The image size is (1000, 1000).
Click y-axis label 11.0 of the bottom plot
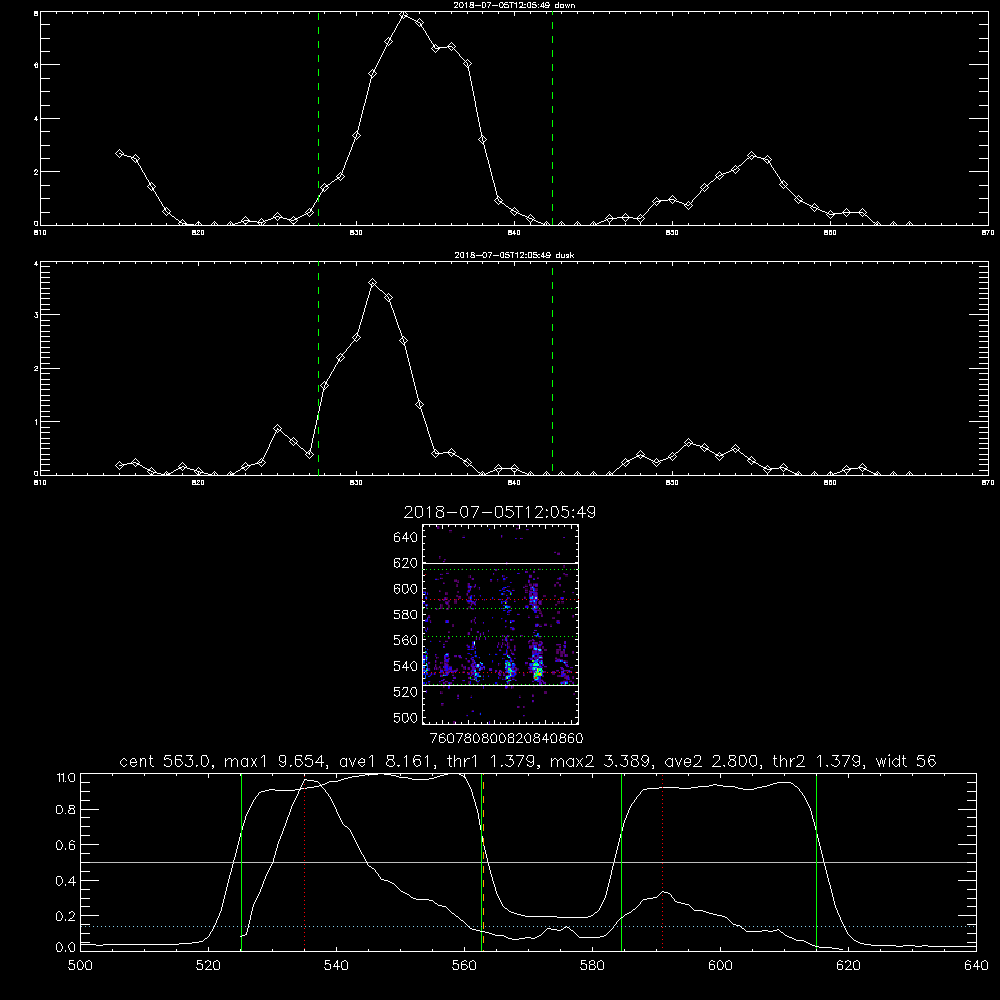click(66, 778)
